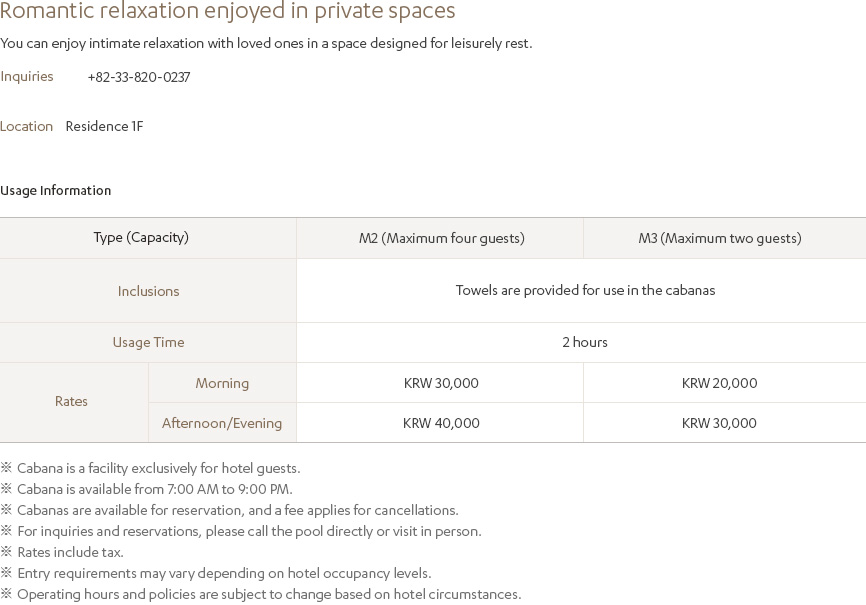Click the M3 (Maximum two guests) column header

click(x=720, y=238)
